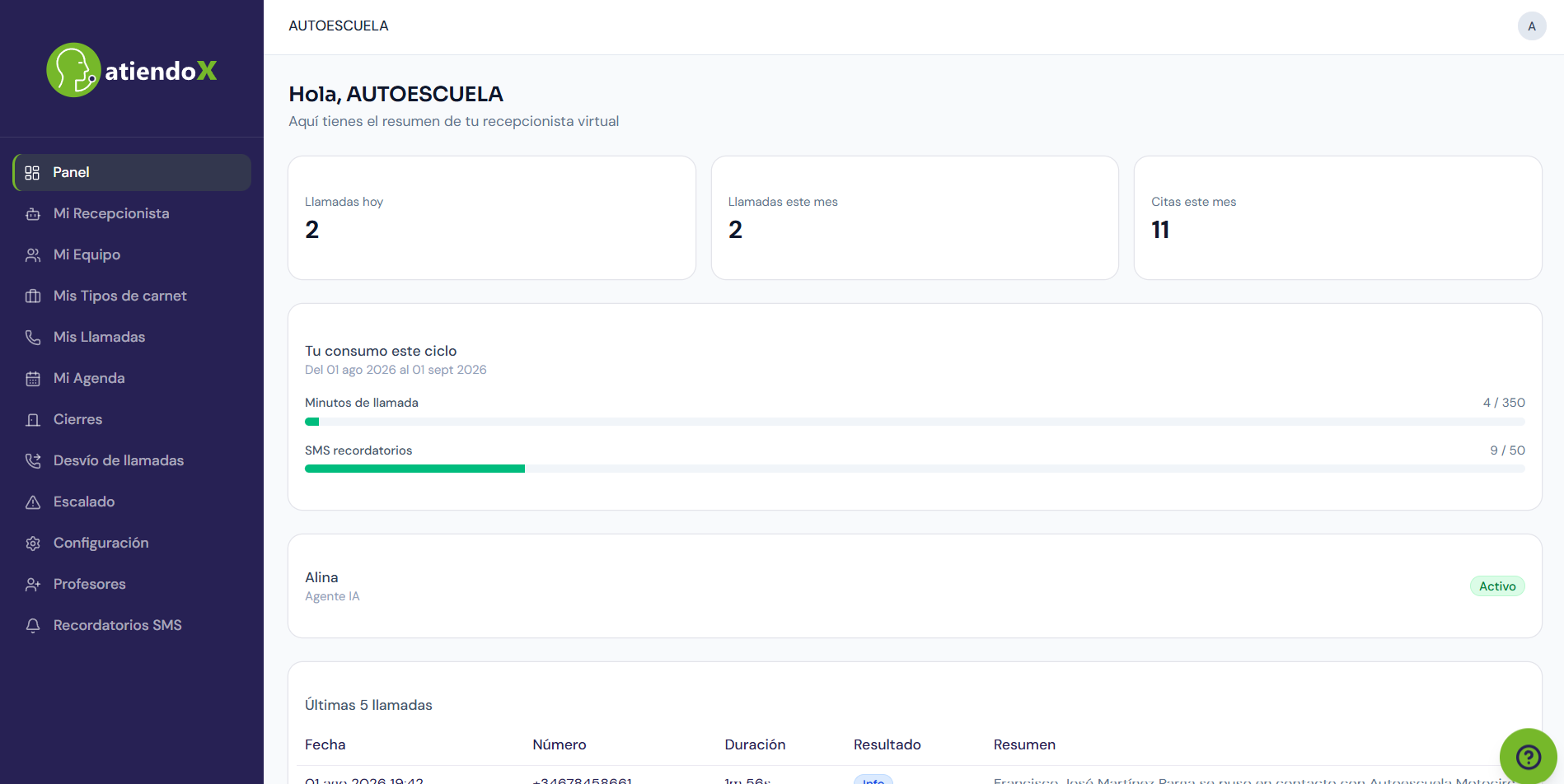
Task: Click the Mi Agenda calendar icon
Action: tap(33, 379)
